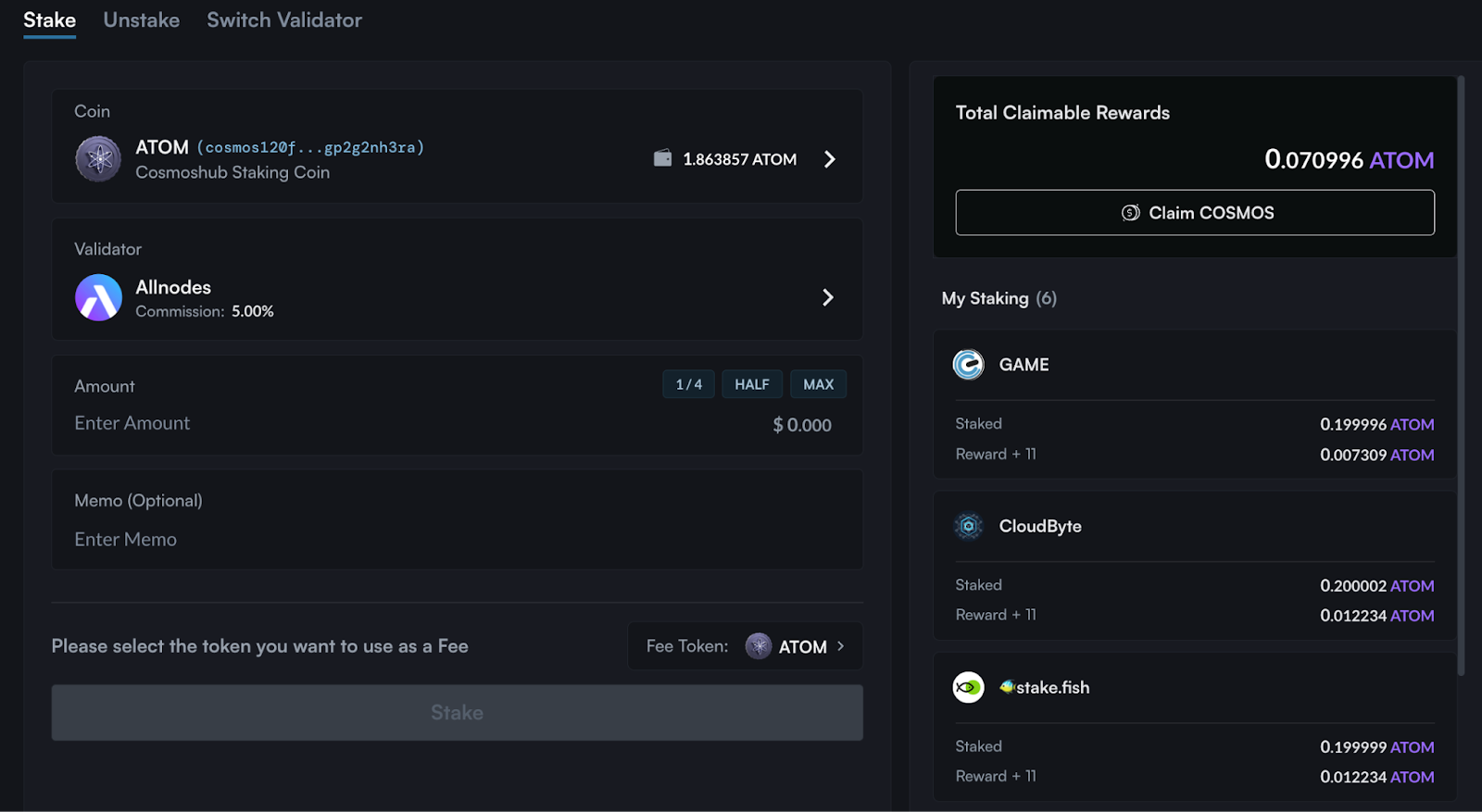Viewport: 1482px width, 812px height.
Task: Click the Claim COSMOS button
Action: coord(1195,213)
